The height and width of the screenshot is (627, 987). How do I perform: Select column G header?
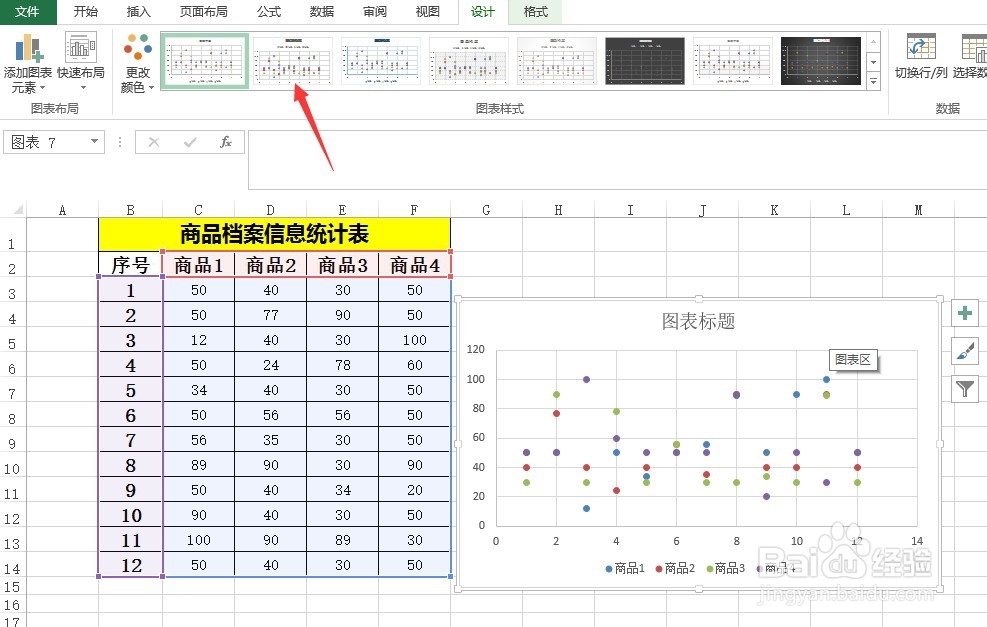click(486, 210)
